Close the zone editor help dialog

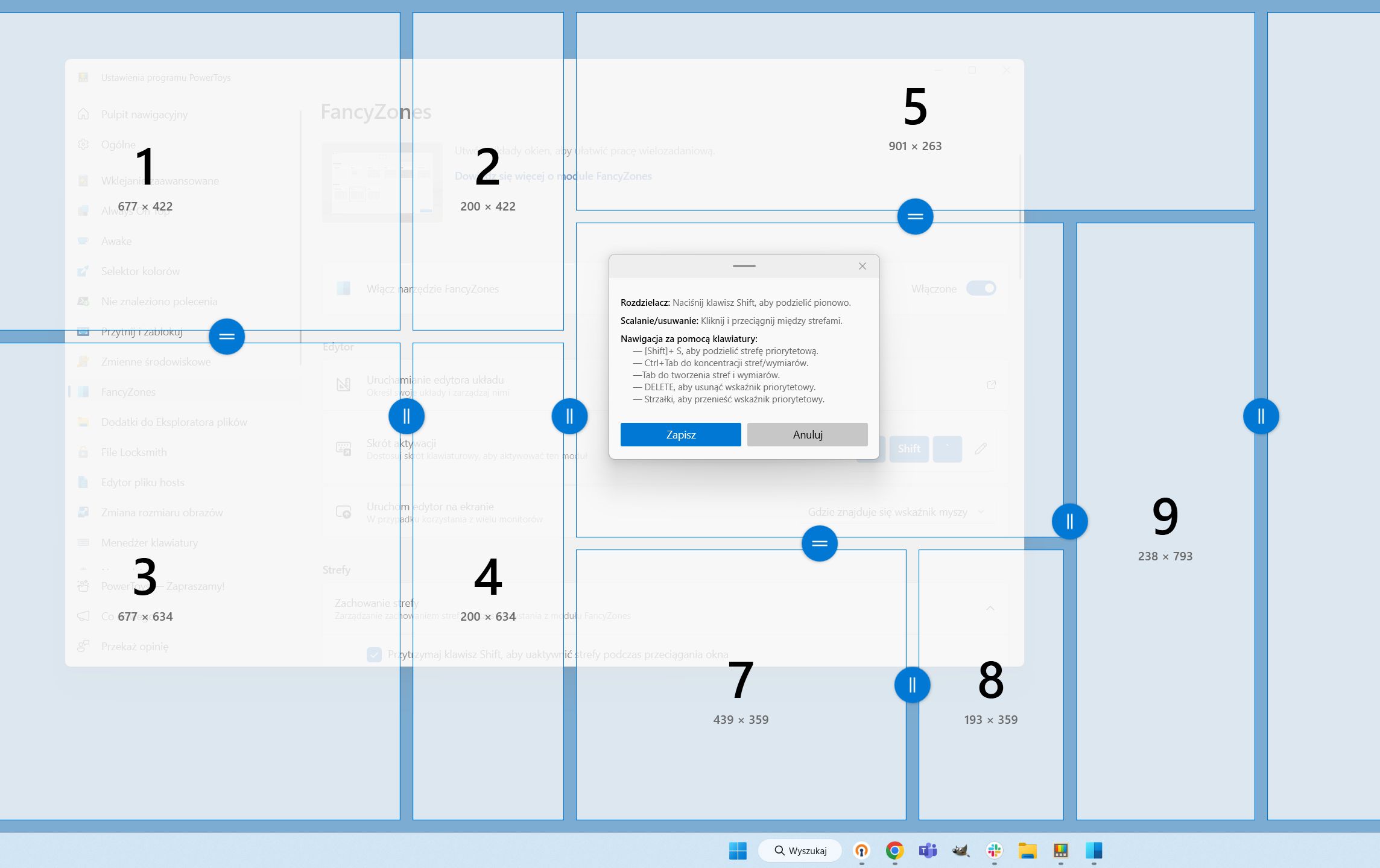[862, 266]
